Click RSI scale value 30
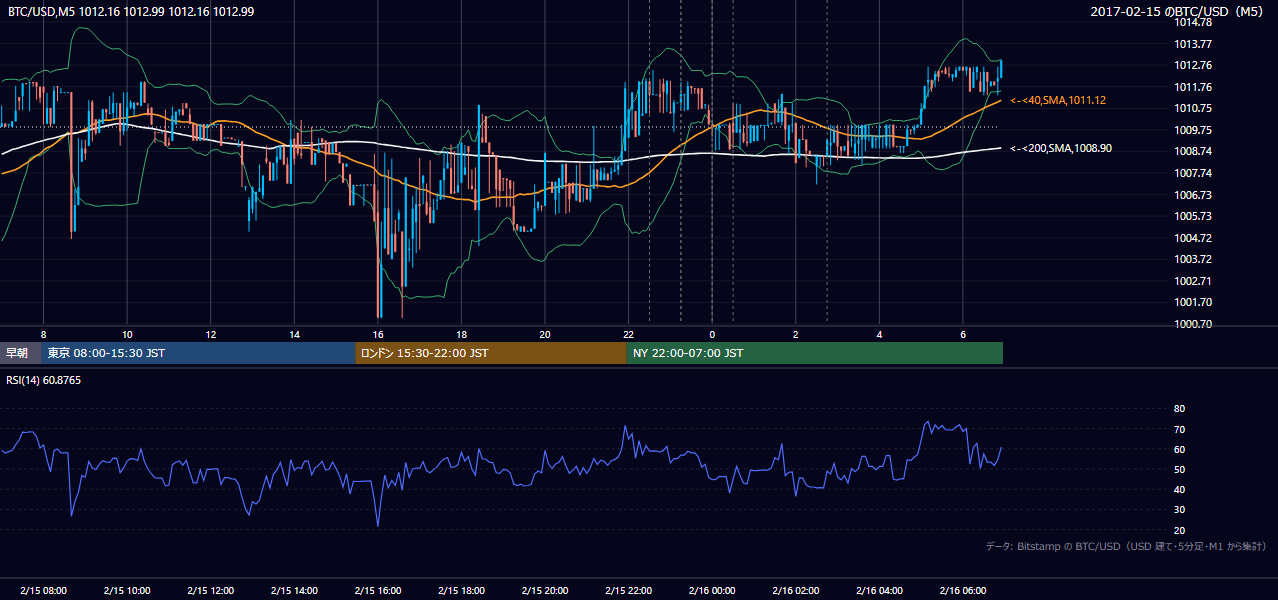 click(x=1179, y=510)
